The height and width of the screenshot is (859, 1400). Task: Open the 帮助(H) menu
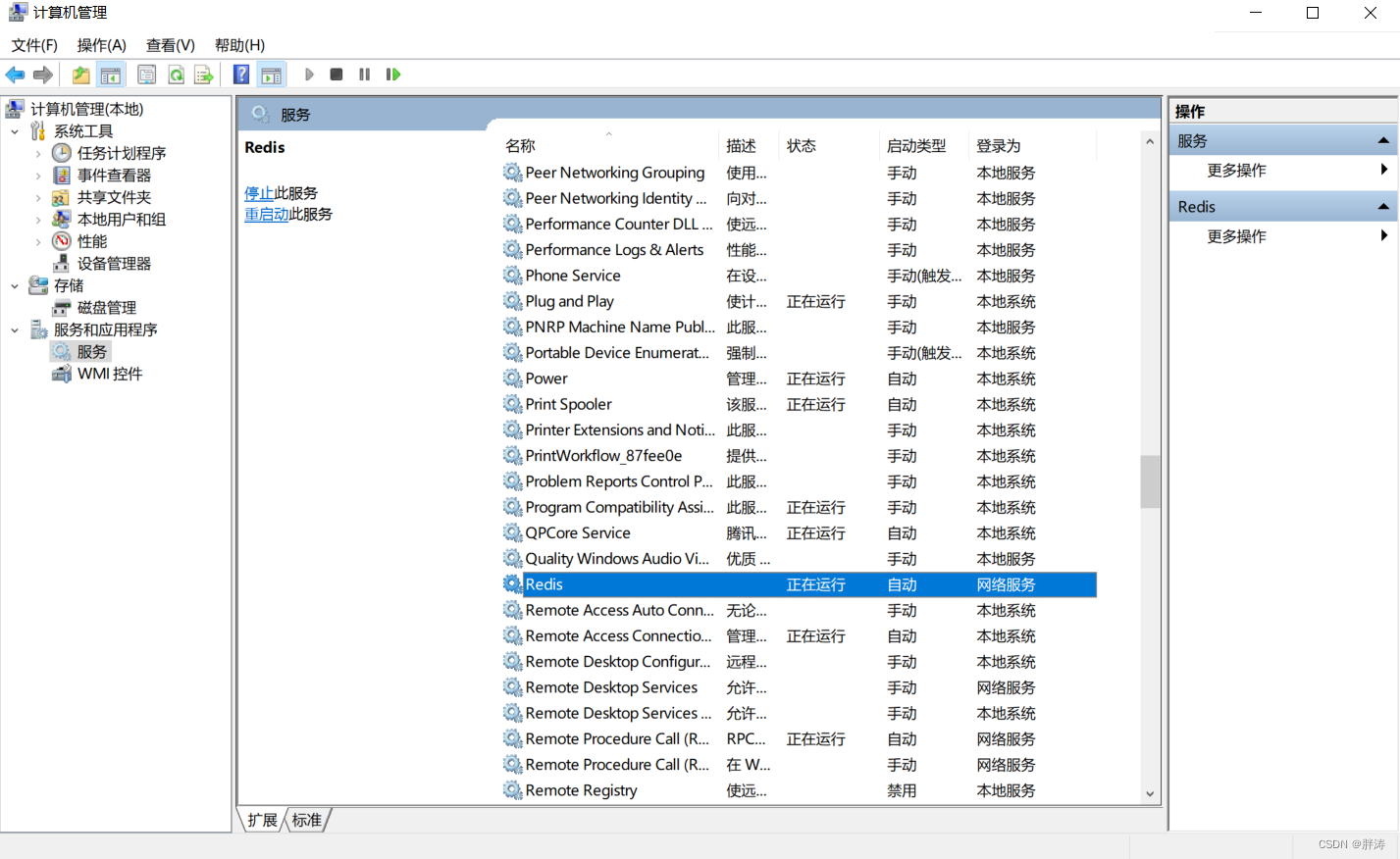click(x=239, y=45)
